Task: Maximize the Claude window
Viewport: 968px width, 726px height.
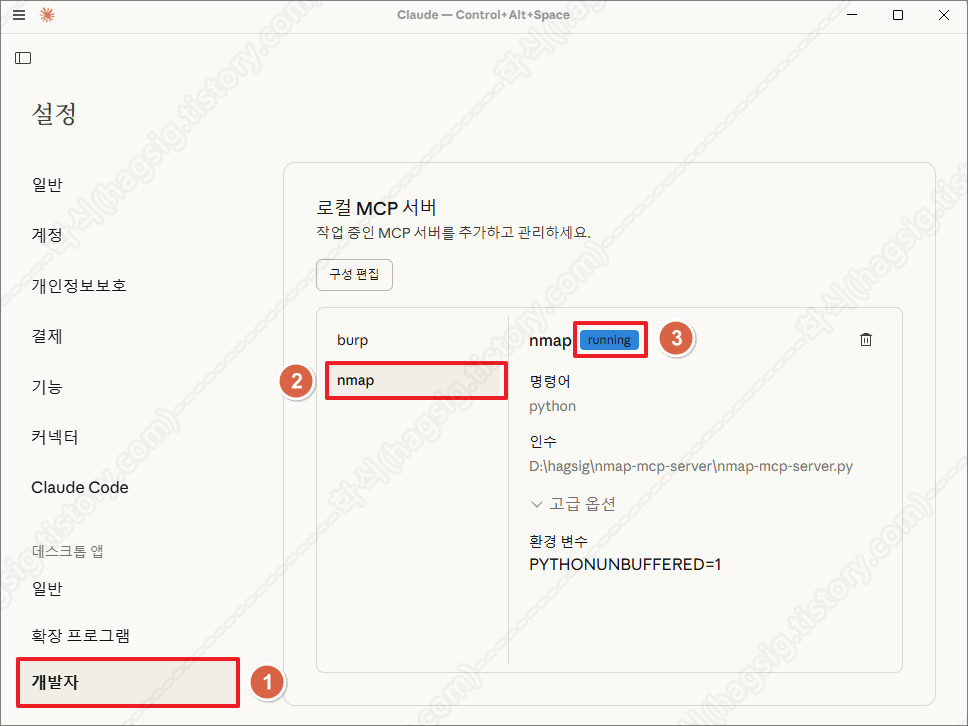Action: pos(898,15)
